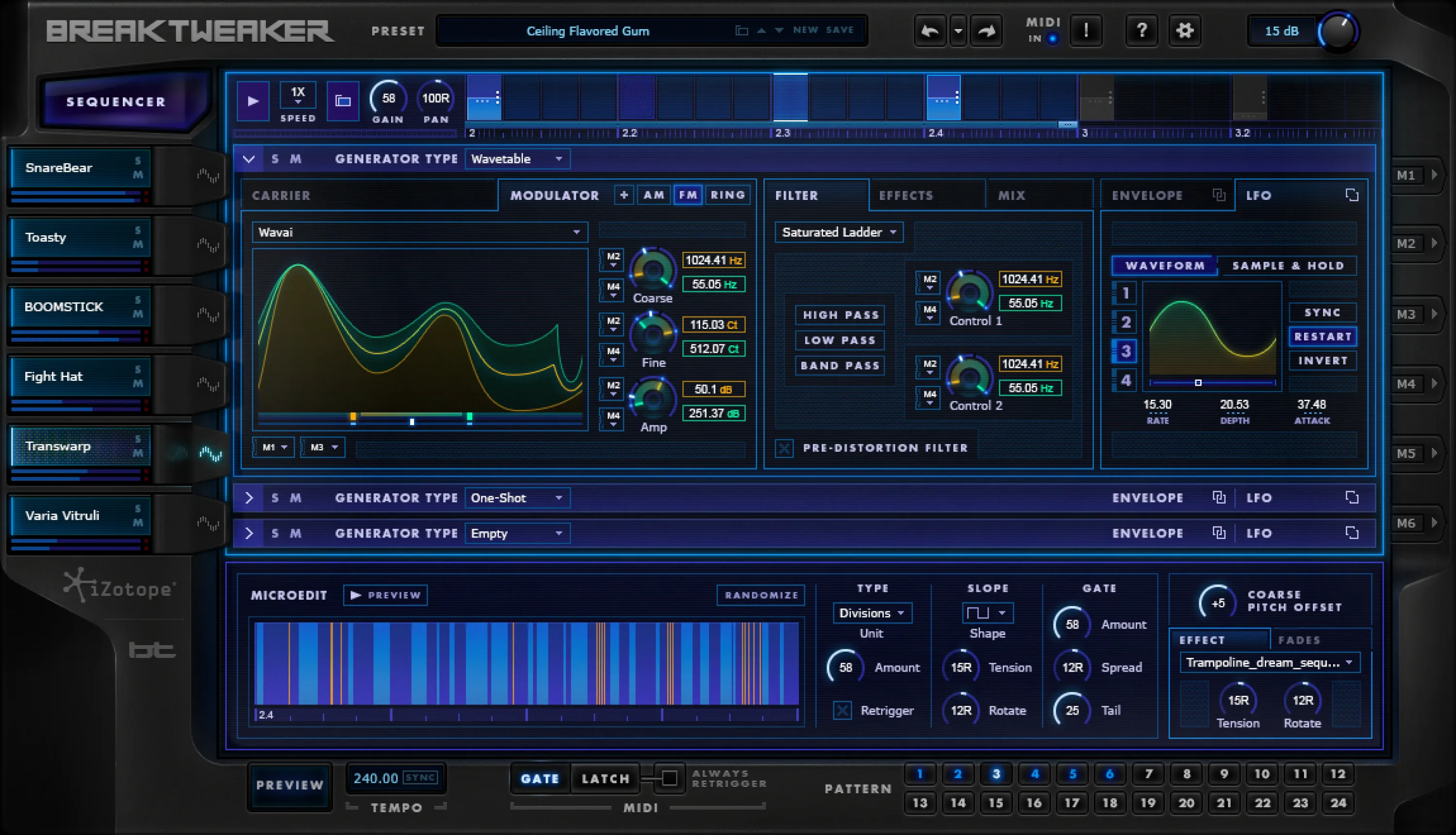Click the MicroEdit Preview play button
The width and height of the screenshot is (1456, 835).
[385, 595]
